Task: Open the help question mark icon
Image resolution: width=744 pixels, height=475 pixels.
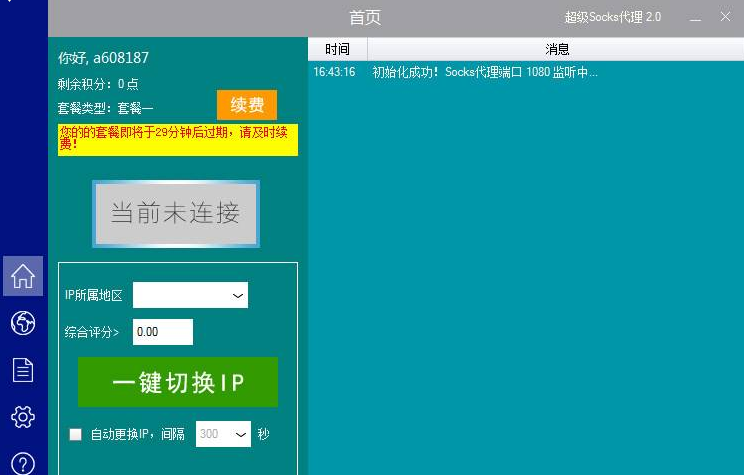Action: (x=22, y=463)
